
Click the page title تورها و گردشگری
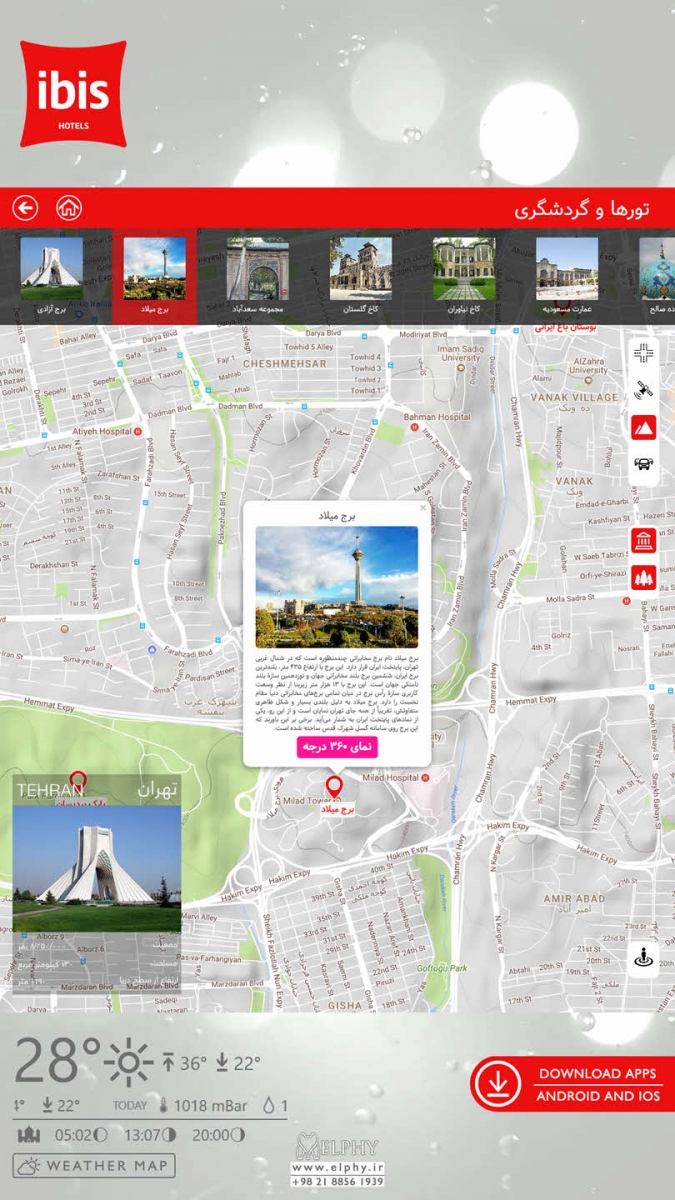coord(582,209)
